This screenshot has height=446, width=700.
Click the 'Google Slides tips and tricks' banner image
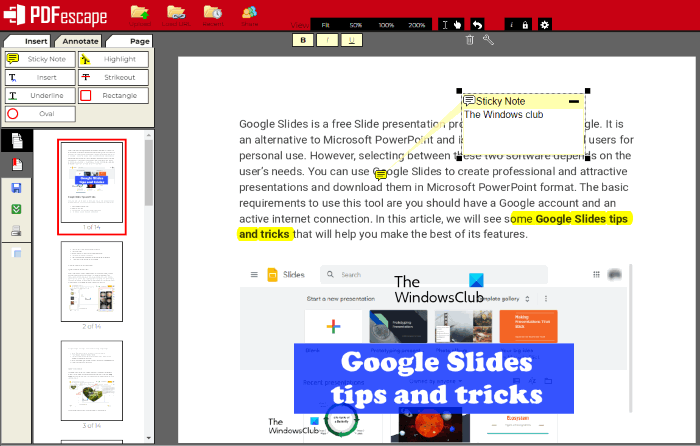(434, 379)
